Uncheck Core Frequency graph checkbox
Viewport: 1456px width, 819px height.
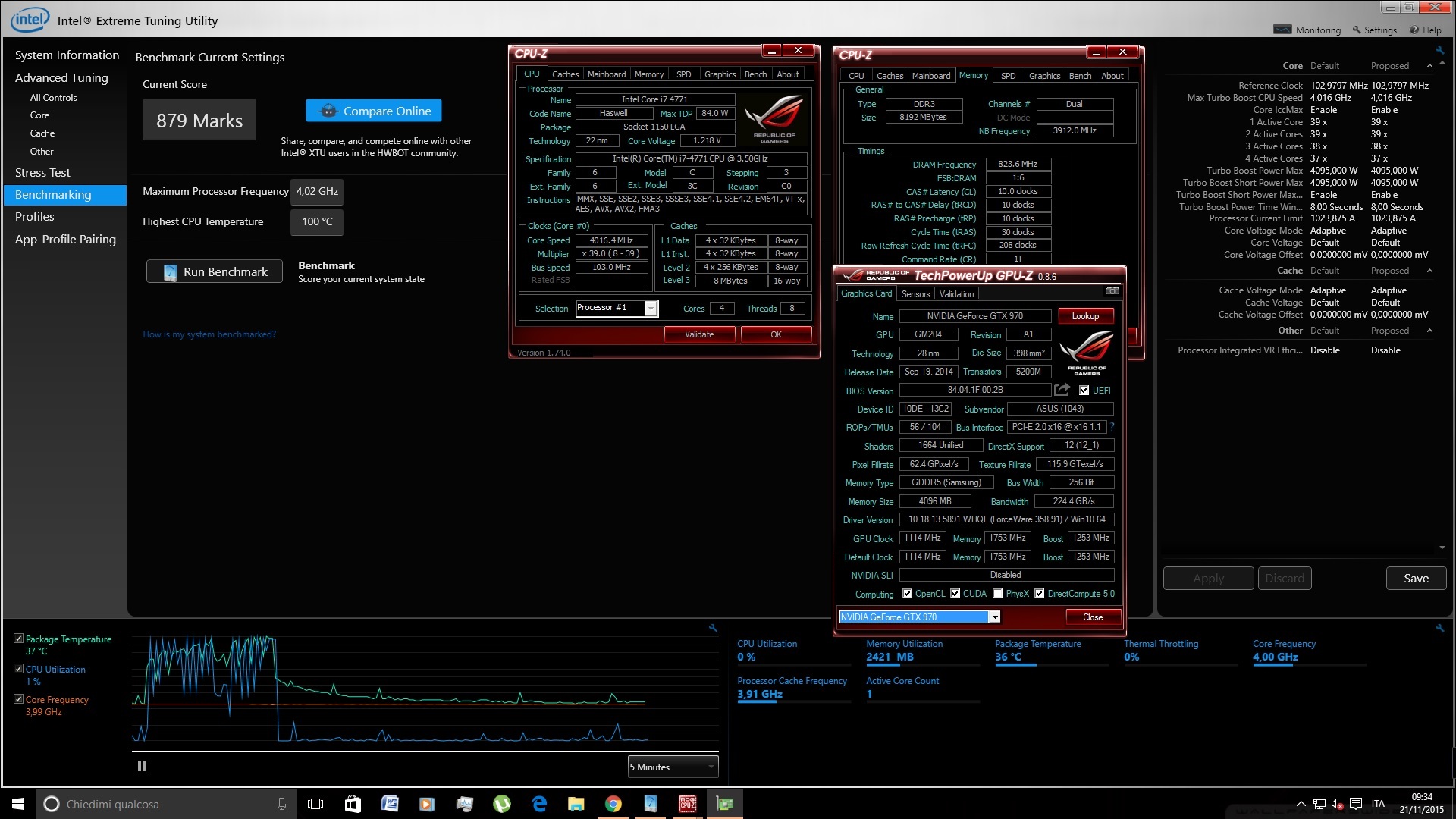[18, 699]
